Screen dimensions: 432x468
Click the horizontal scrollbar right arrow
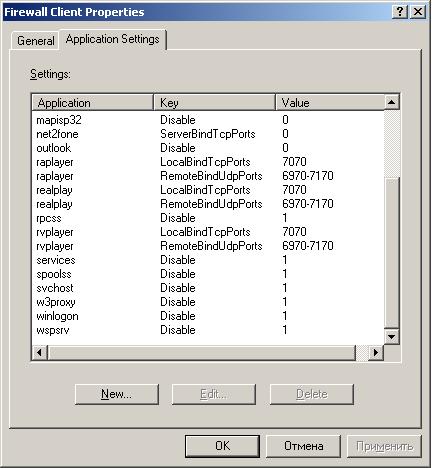click(376, 352)
